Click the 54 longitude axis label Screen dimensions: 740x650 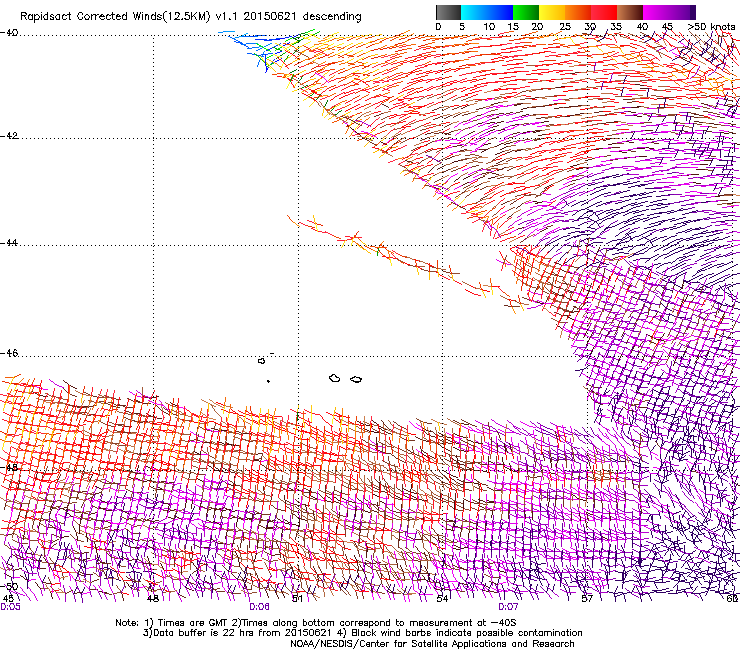442,598
